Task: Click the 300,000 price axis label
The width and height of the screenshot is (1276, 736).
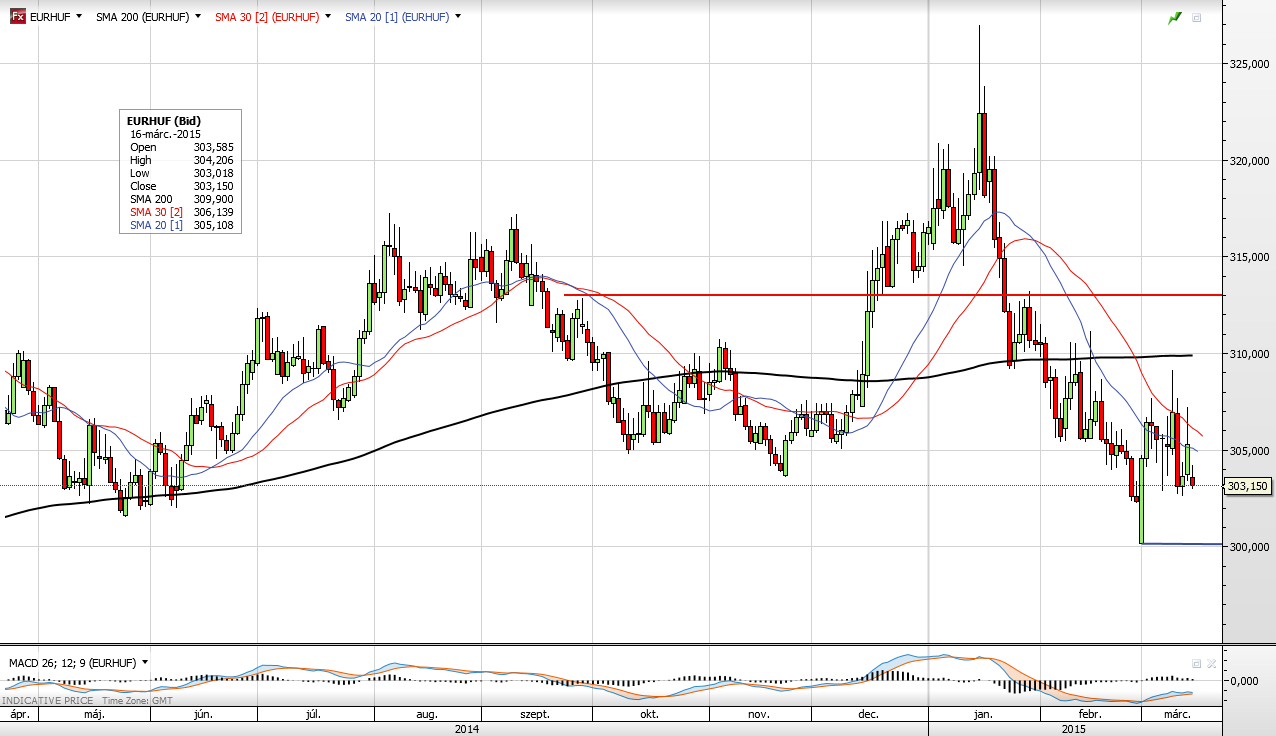Action: click(1248, 547)
